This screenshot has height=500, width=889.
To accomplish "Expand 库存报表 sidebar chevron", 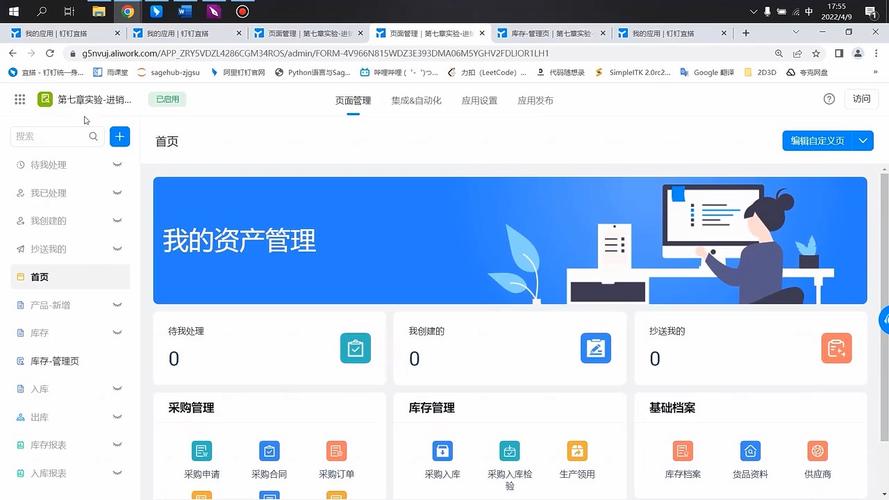I will [x=117, y=445].
